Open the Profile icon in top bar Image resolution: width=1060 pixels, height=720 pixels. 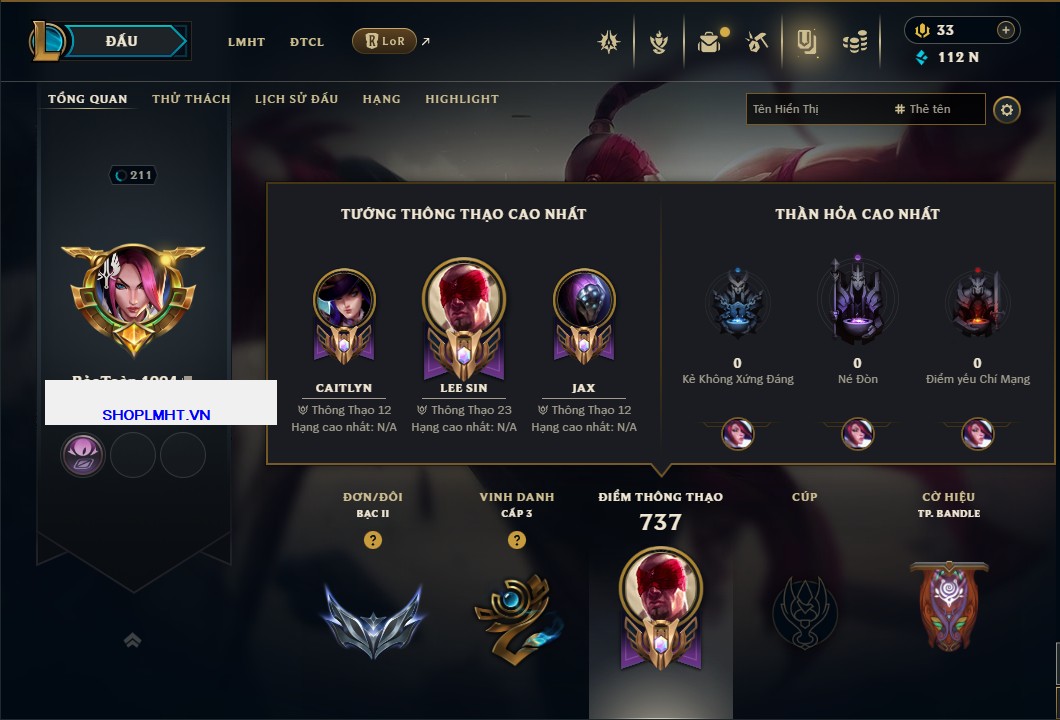point(806,42)
